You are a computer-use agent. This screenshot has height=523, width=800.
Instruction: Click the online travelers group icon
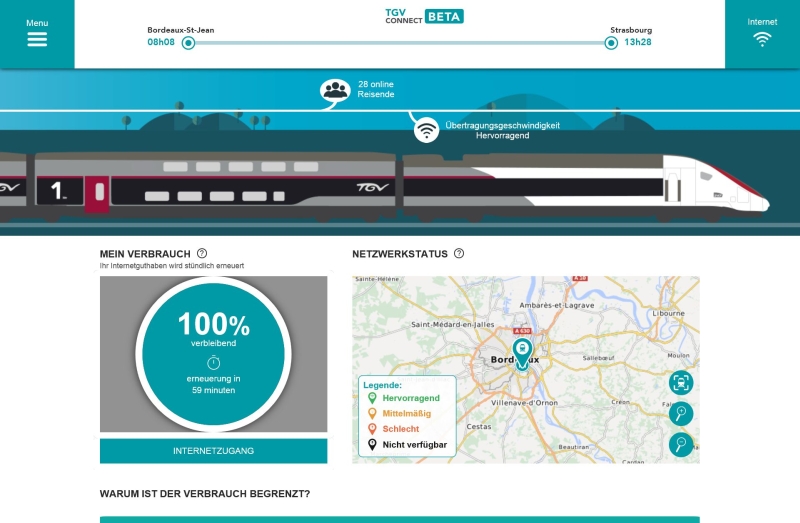336,91
